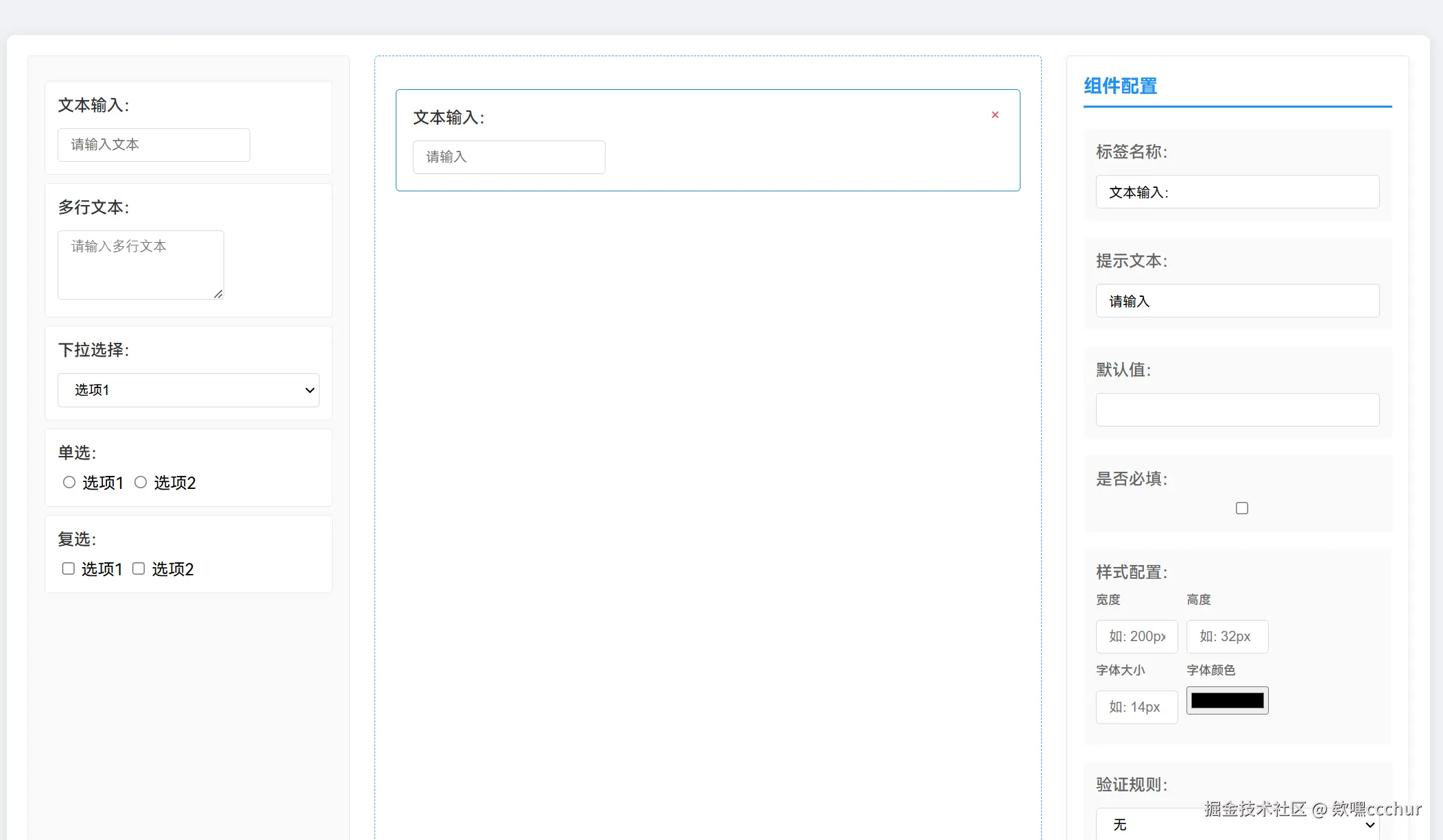
Task: Click the 标签名称 input field
Action: [x=1237, y=192]
